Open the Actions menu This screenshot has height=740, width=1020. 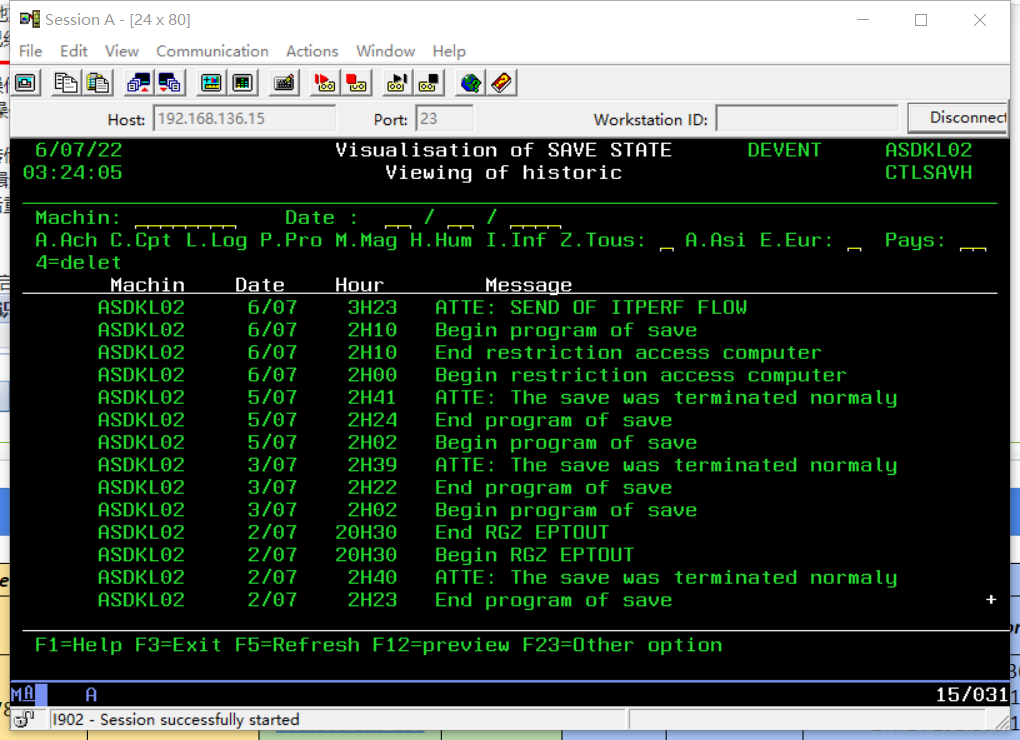pos(312,51)
